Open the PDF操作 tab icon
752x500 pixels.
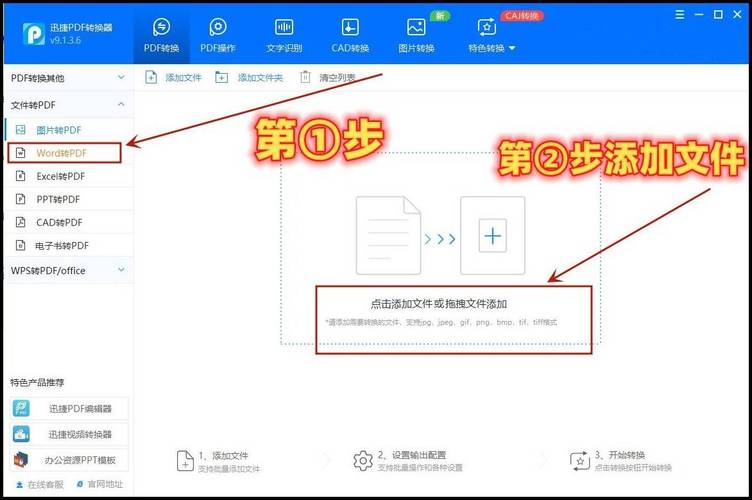pos(218,27)
